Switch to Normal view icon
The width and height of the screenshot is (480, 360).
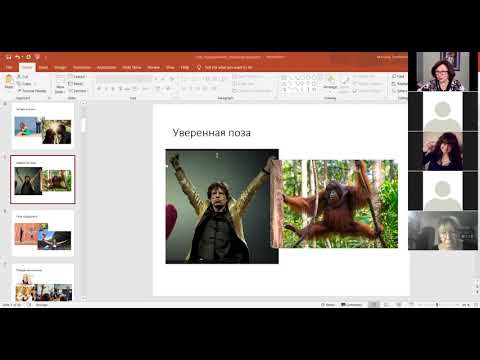coord(374,305)
